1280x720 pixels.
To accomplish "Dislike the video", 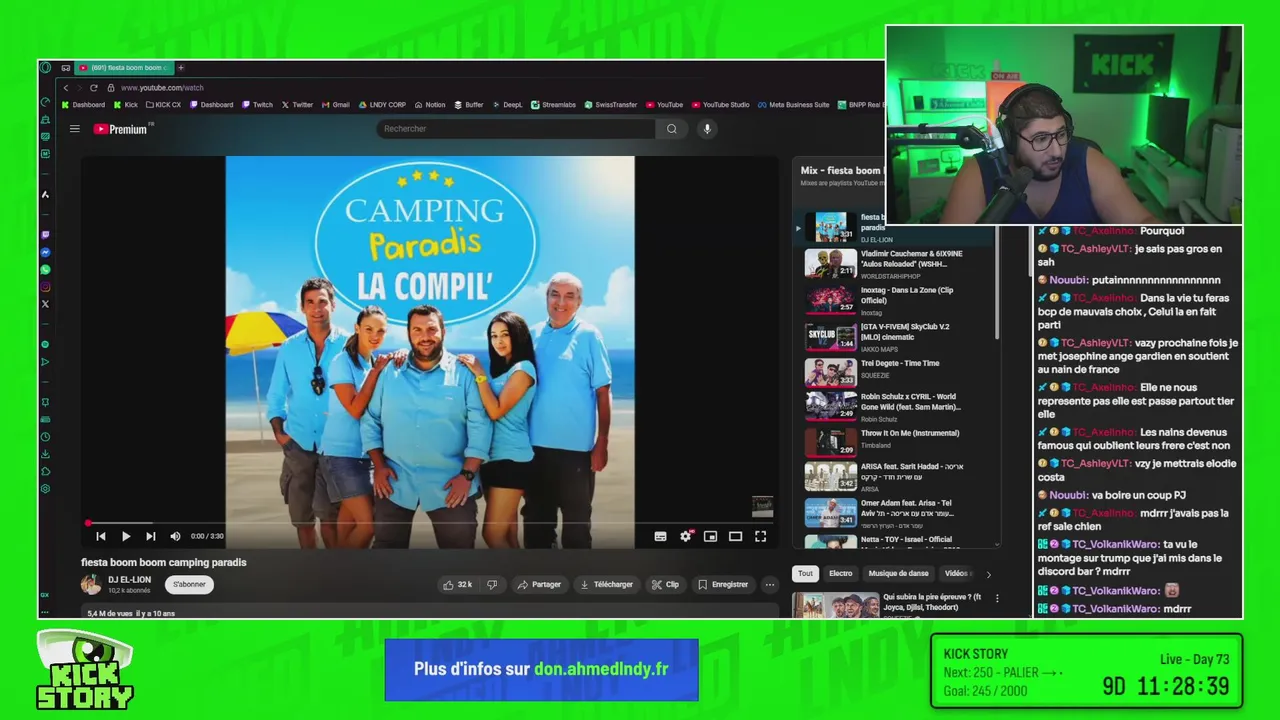I will point(492,585).
